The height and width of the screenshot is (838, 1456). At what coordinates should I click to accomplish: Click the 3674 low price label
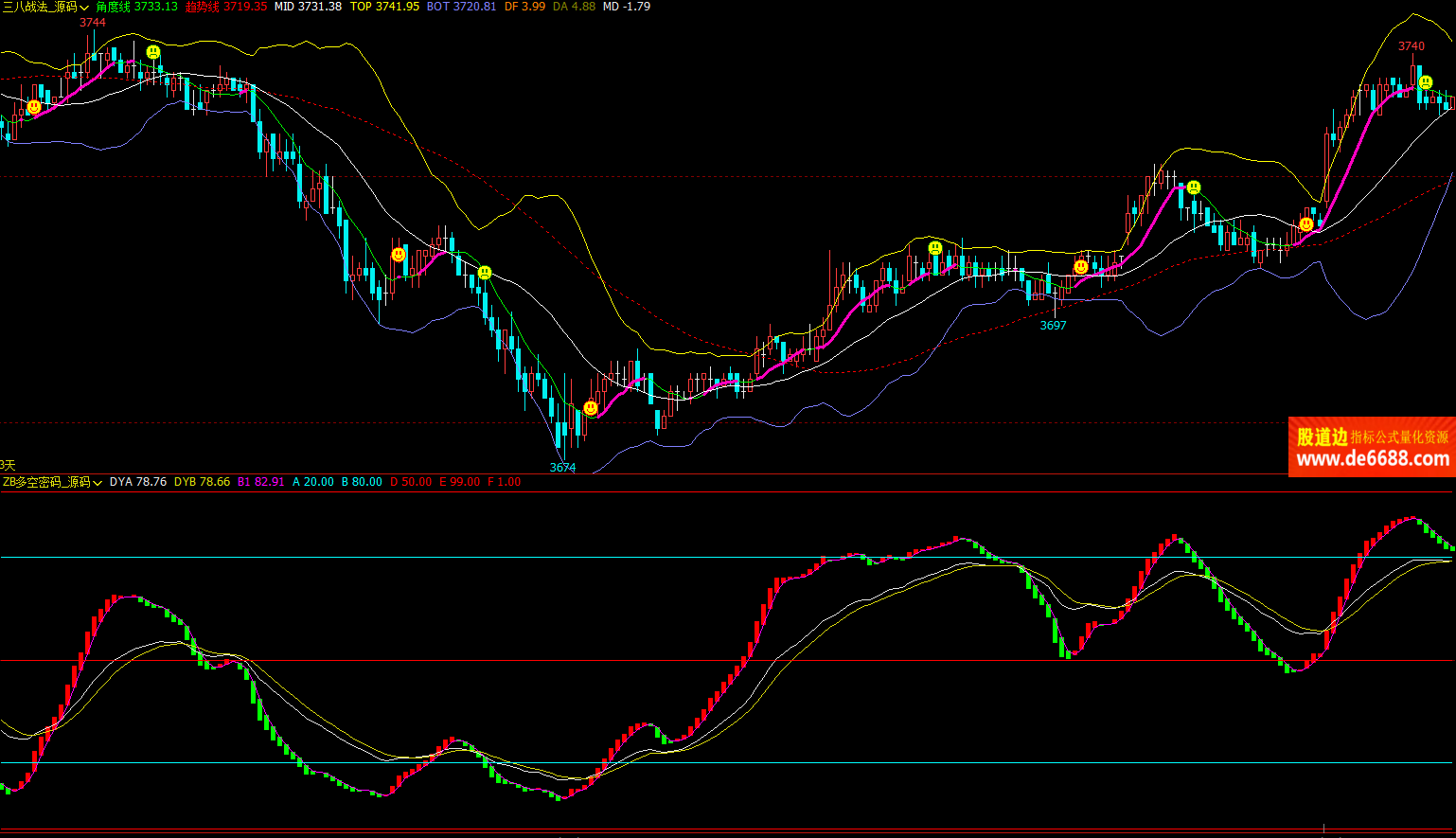coord(563,468)
